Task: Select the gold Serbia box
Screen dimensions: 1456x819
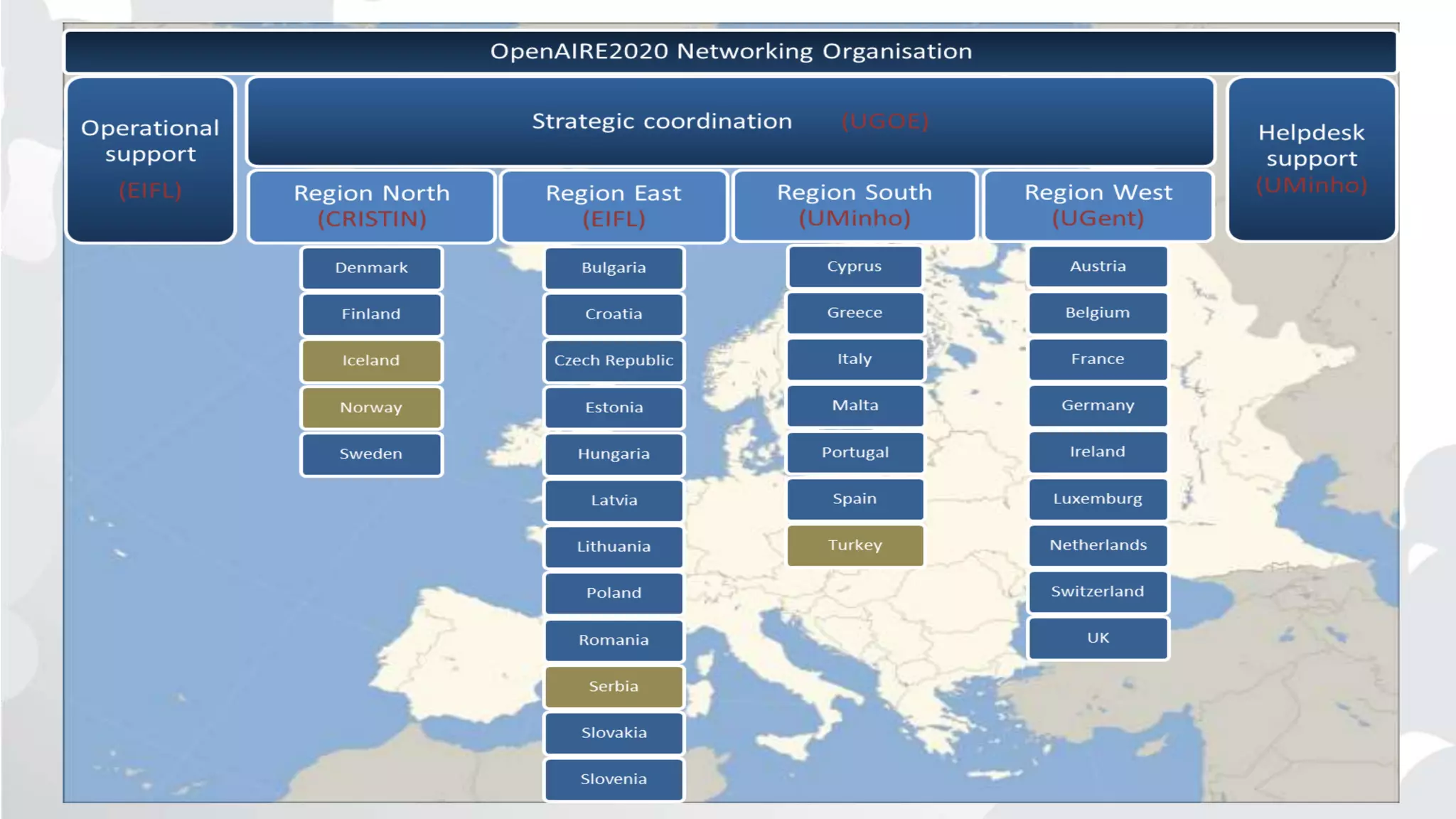Action: pyautogui.click(x=614, y=687)
